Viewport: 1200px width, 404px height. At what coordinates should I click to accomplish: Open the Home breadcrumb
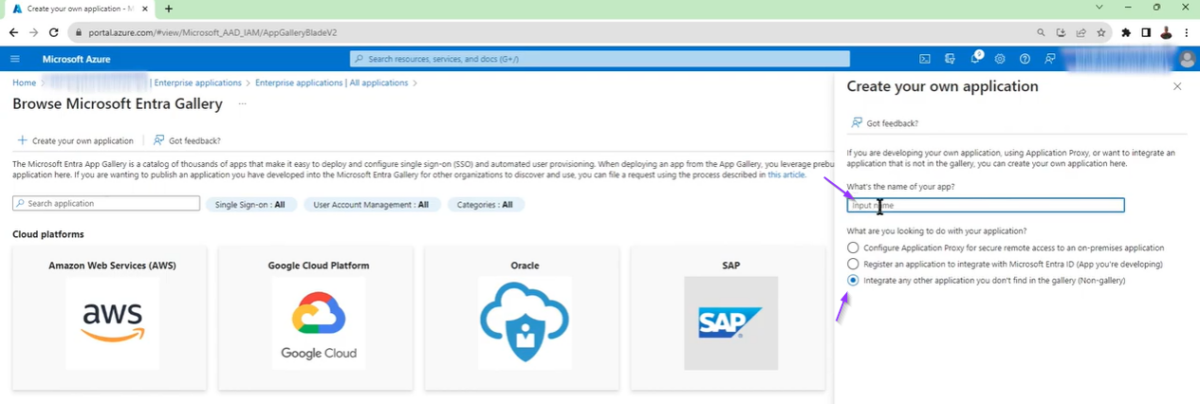(24, 82)
